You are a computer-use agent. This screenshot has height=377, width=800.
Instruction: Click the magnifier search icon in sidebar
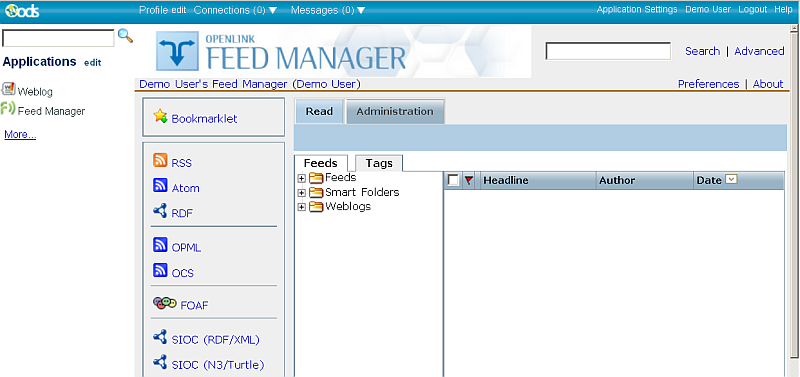125,36
